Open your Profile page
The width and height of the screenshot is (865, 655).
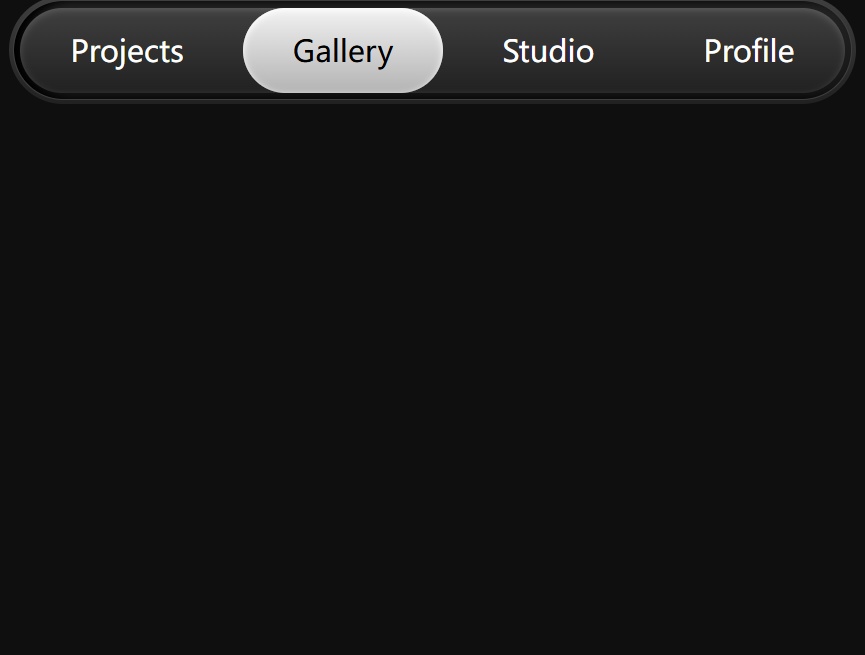[749, 51]
